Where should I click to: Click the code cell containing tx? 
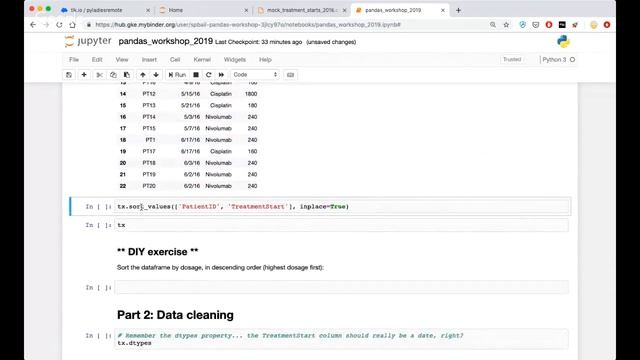[x=342, y=225]
